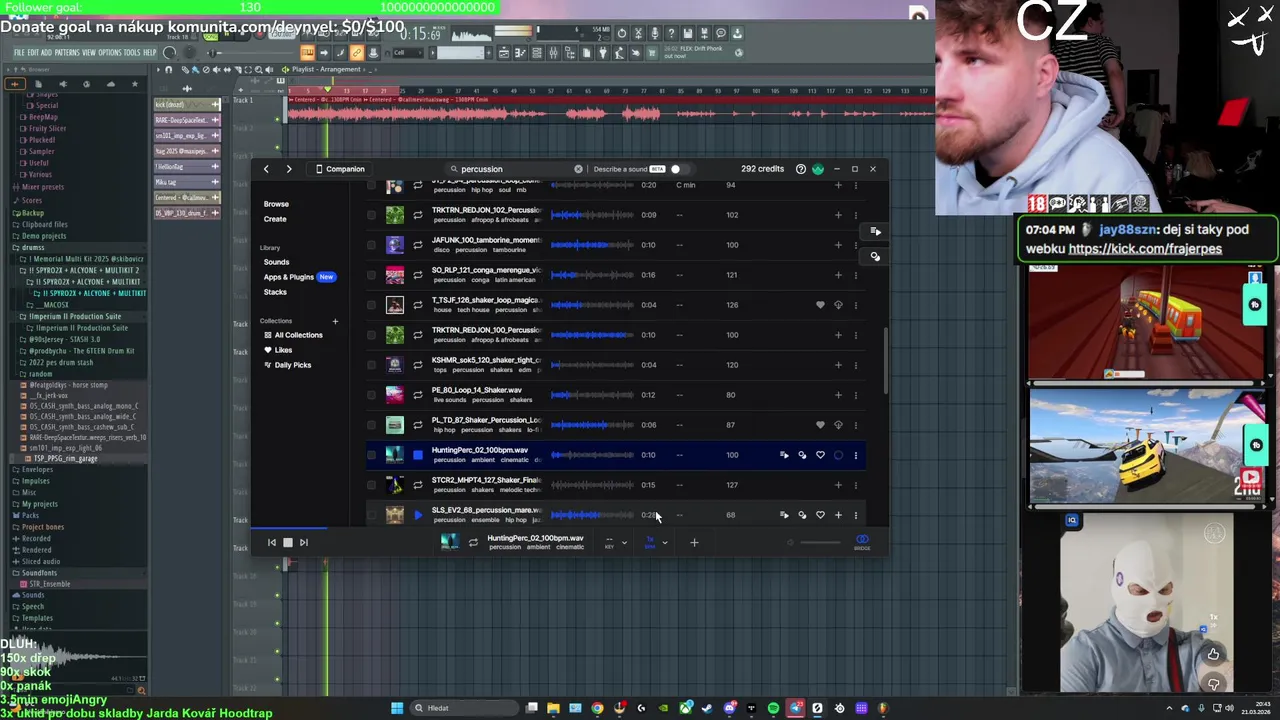Open Splice help question-mark icon
This screenshot has height=720, width=1280.
(x=800, y=169)
